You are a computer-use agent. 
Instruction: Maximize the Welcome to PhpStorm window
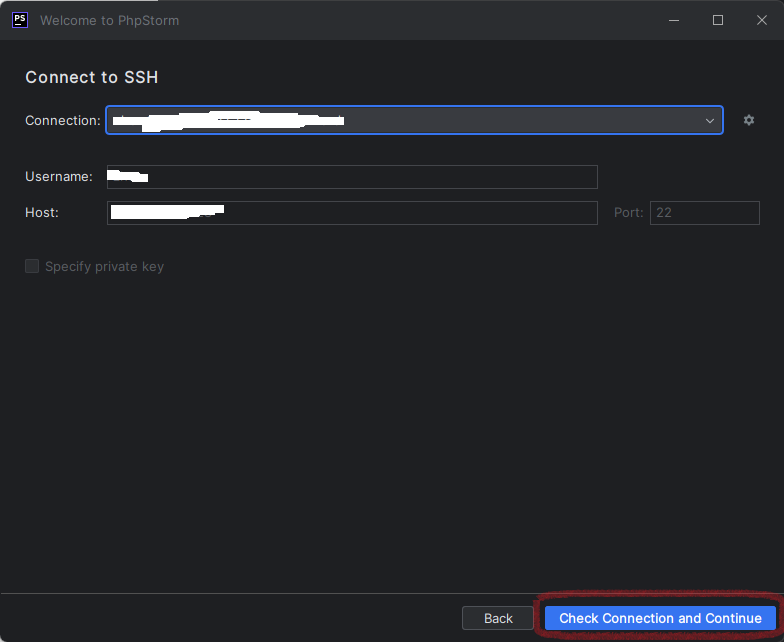coord(718,20)
